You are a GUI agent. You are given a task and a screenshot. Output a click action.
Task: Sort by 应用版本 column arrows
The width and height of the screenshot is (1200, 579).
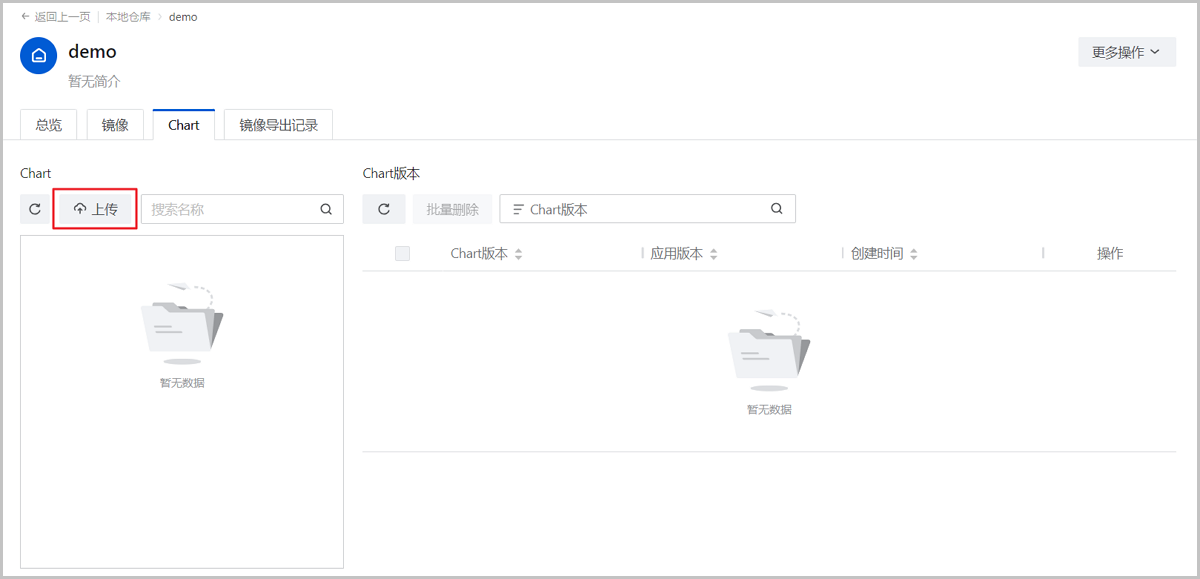(x=714, y=254)
